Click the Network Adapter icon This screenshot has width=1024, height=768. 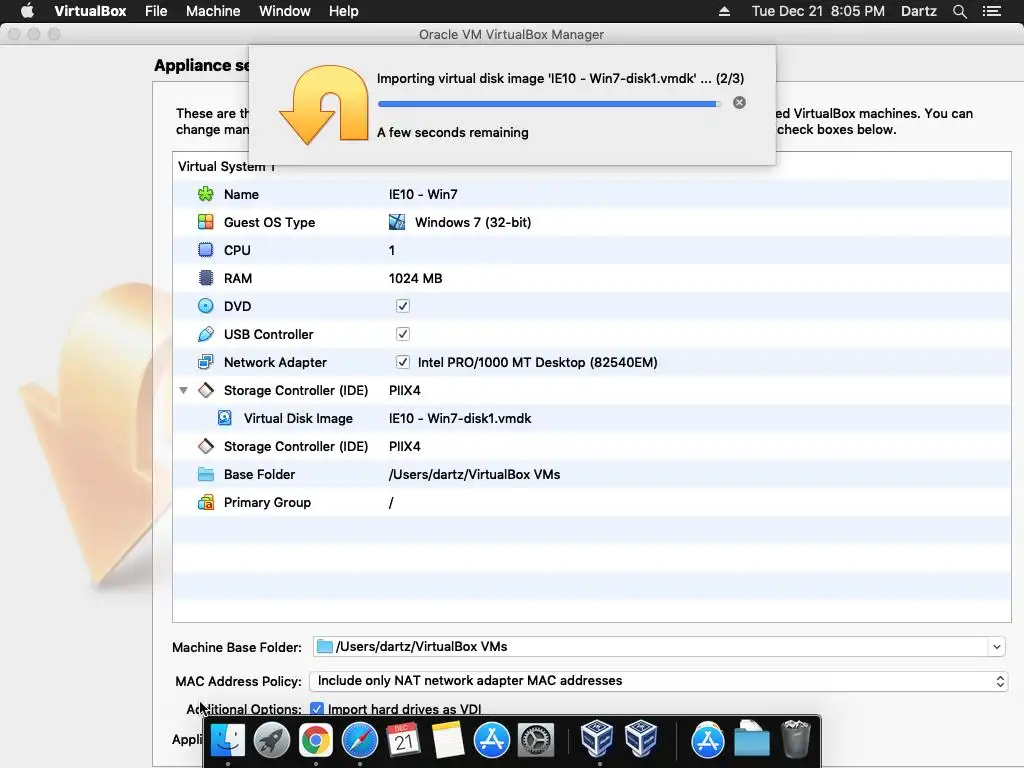point(206,362)
